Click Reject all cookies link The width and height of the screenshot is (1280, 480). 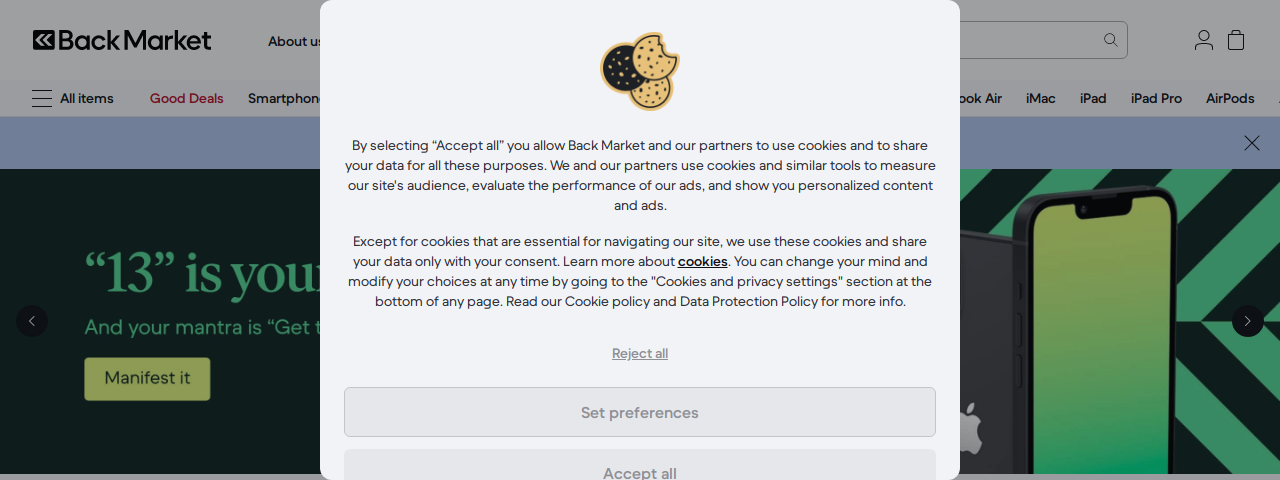point(640,353)
